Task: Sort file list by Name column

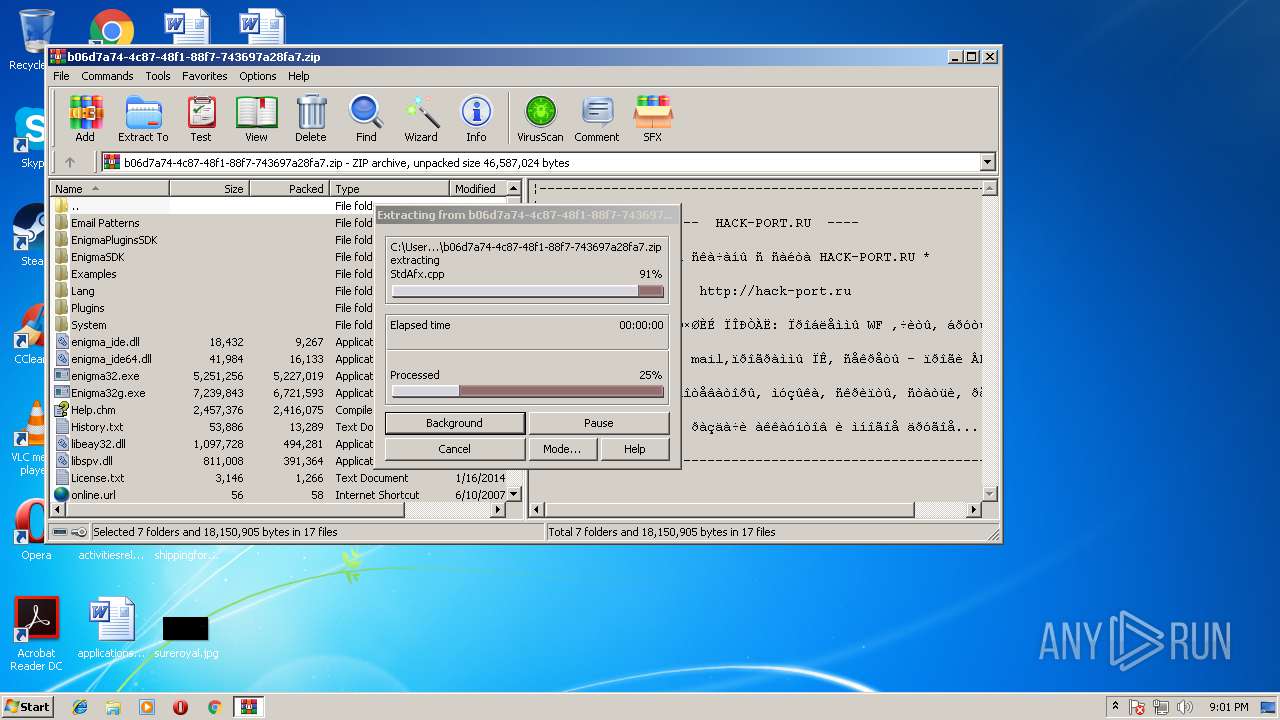Action: [110, 188]
